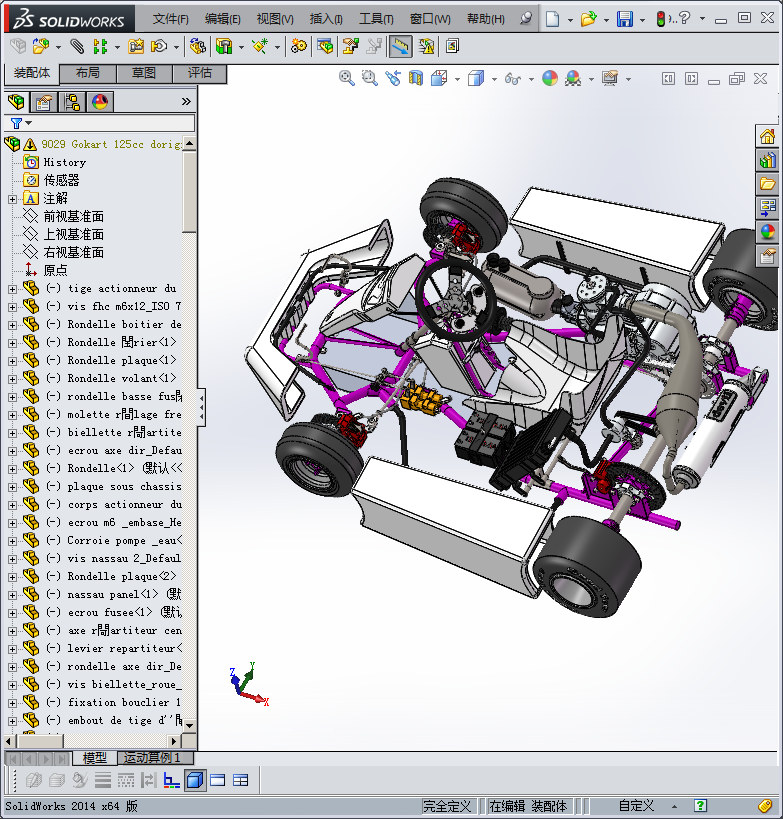
Task: Click Edit Appearance color ball
Action: point(550,78)
